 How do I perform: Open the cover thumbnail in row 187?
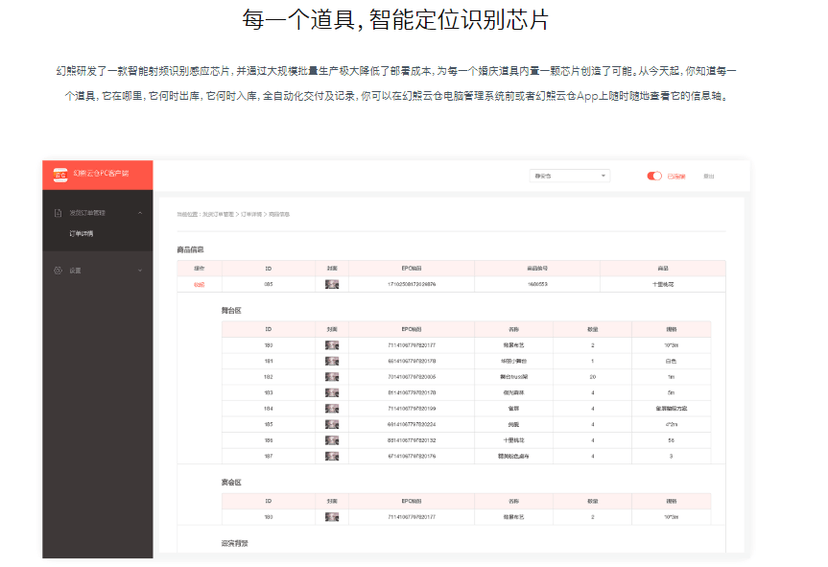tap(332, 456)
